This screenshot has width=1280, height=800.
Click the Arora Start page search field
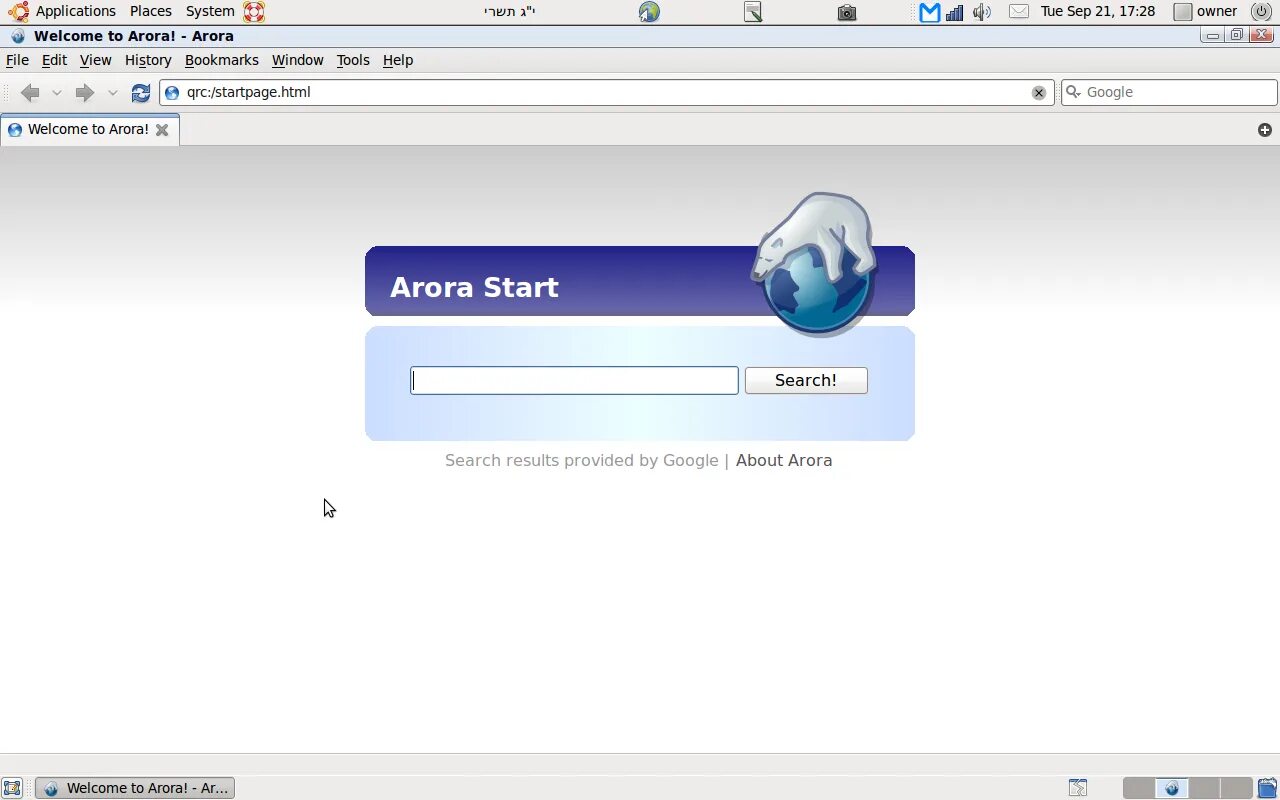pos(574,380)
